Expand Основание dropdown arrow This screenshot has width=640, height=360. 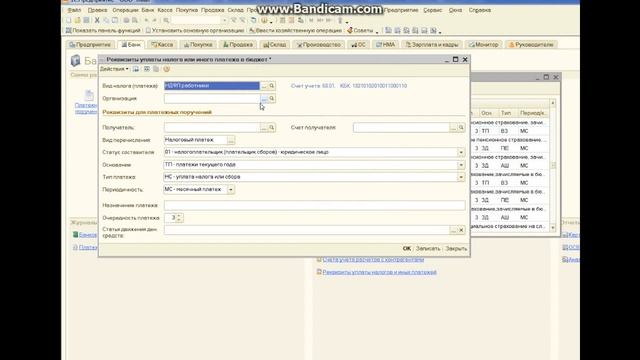pyautogui.click(x=461, y=165)
